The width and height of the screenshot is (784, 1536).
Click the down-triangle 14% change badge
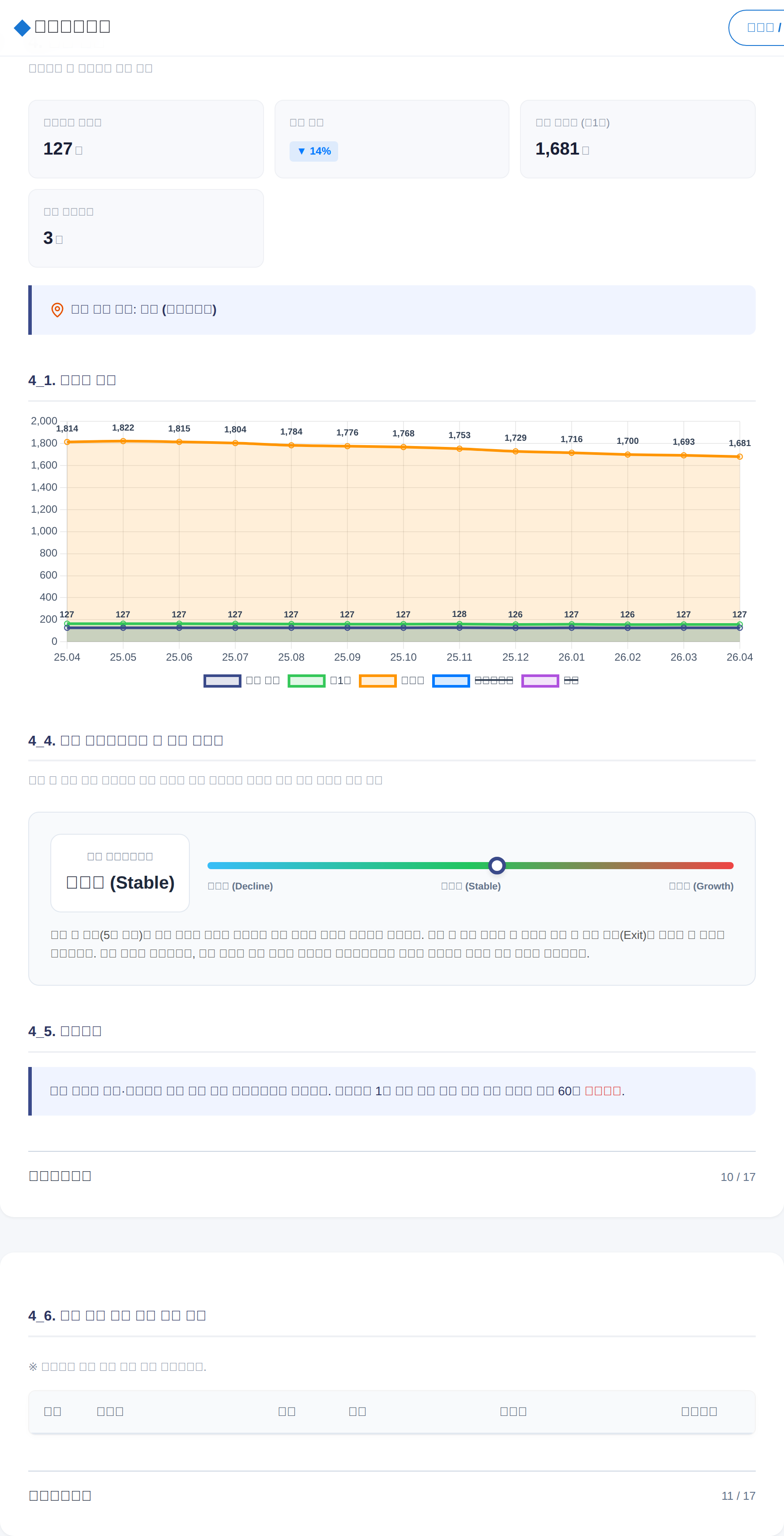click(x=313, y=151)
